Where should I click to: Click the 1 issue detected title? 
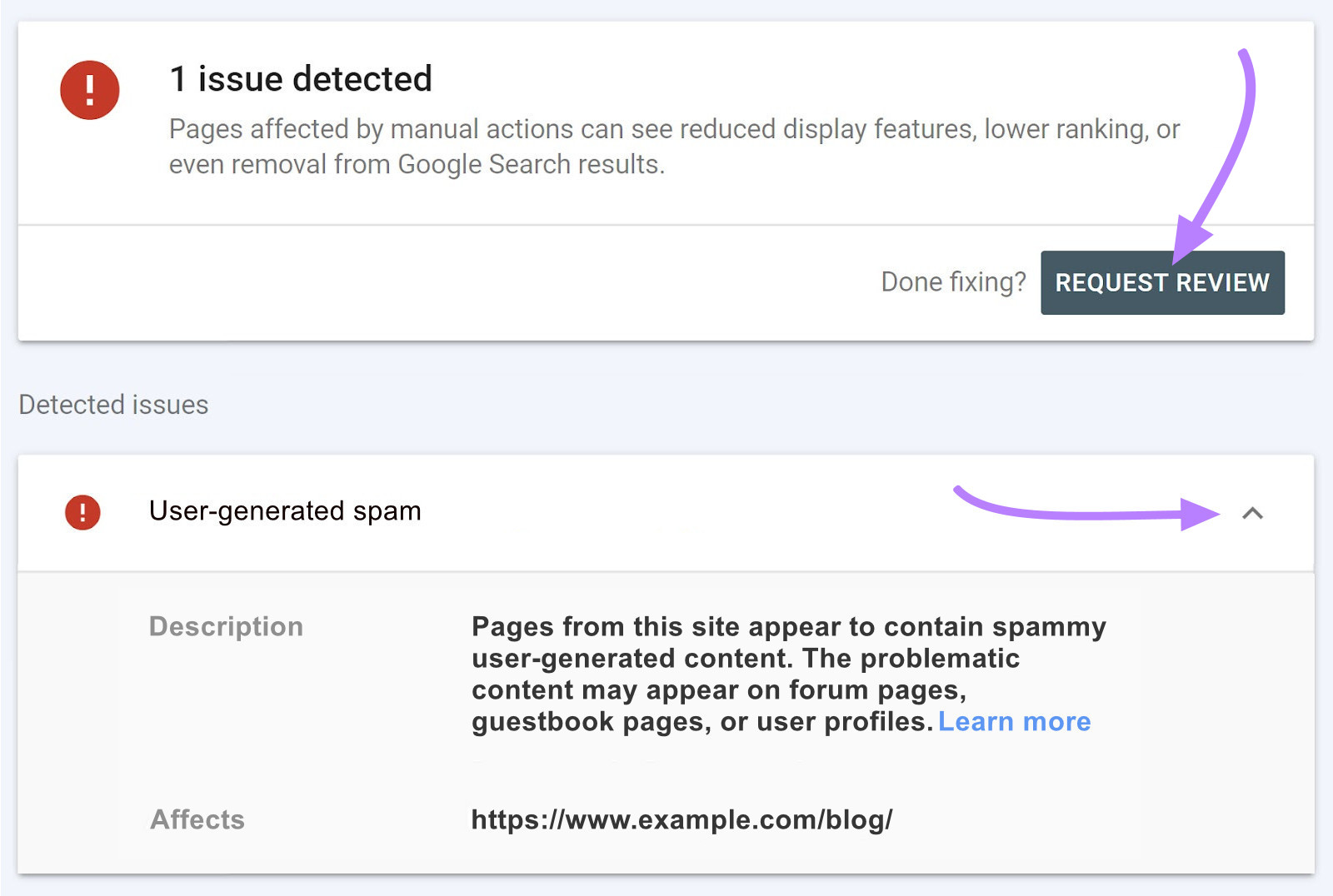click(300, 79)
